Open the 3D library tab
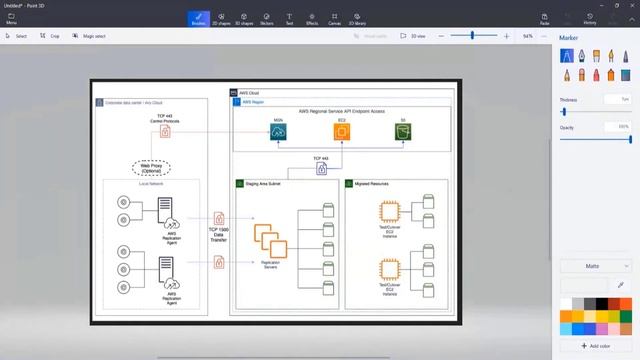Image resolution: width=640 pixels, height=360 pixels. coord(357,19)
